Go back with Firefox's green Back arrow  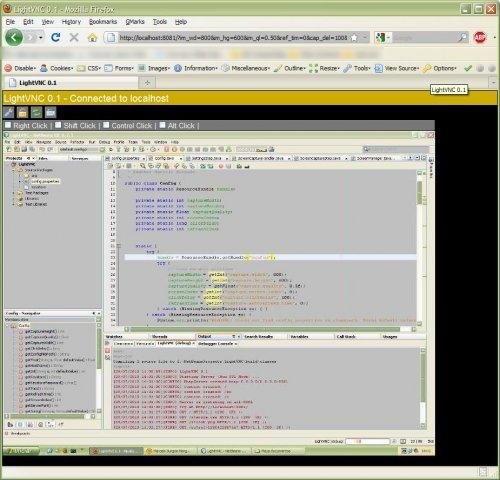[x=14, y=37]
